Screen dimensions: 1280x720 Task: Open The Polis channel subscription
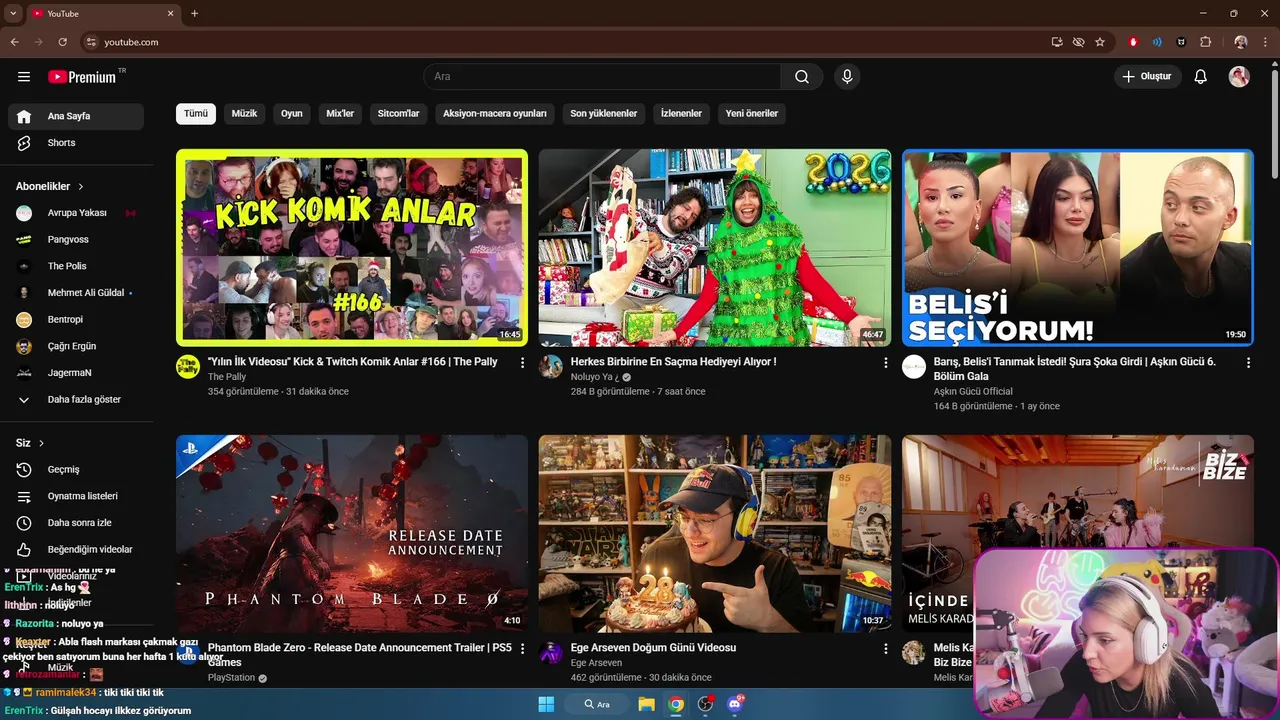pyautogui.click(x=76, y=266)
